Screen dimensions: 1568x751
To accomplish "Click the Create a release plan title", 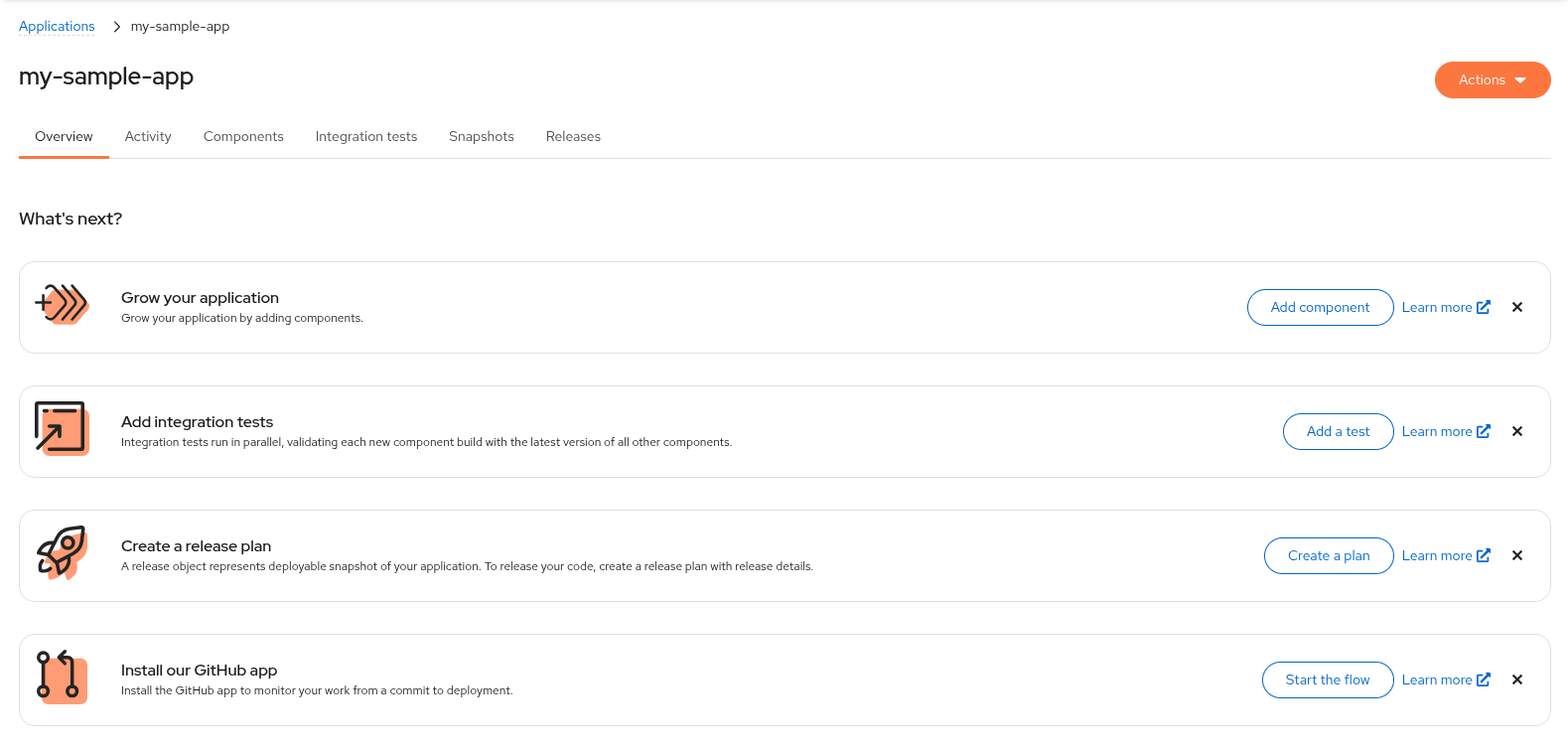I will 196,545.
